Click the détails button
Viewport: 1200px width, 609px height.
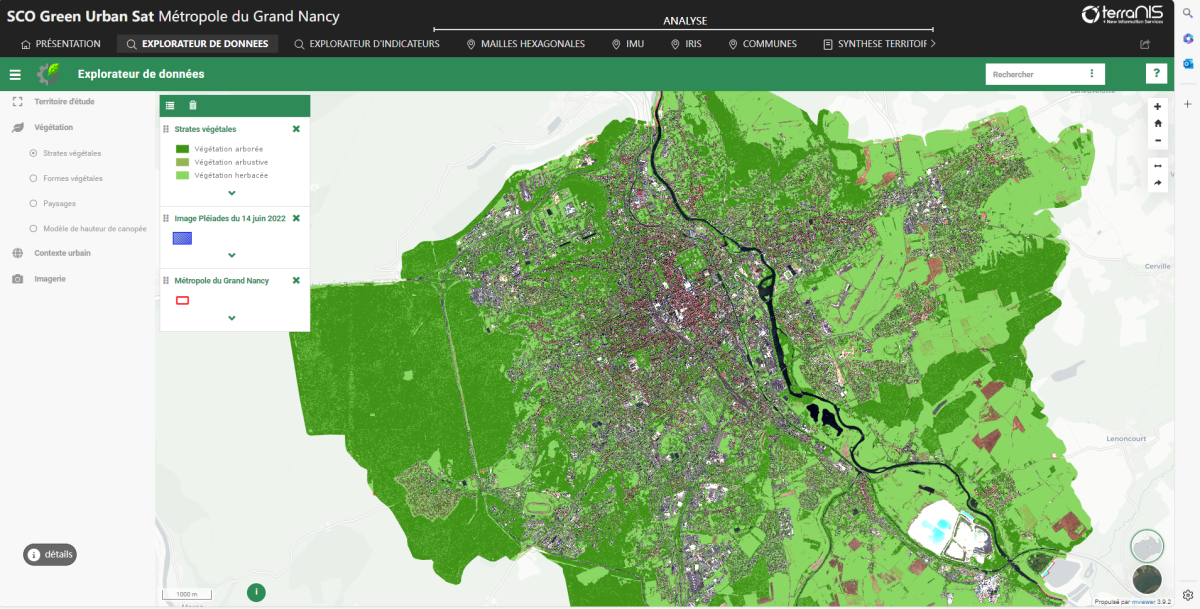(50, 554)
